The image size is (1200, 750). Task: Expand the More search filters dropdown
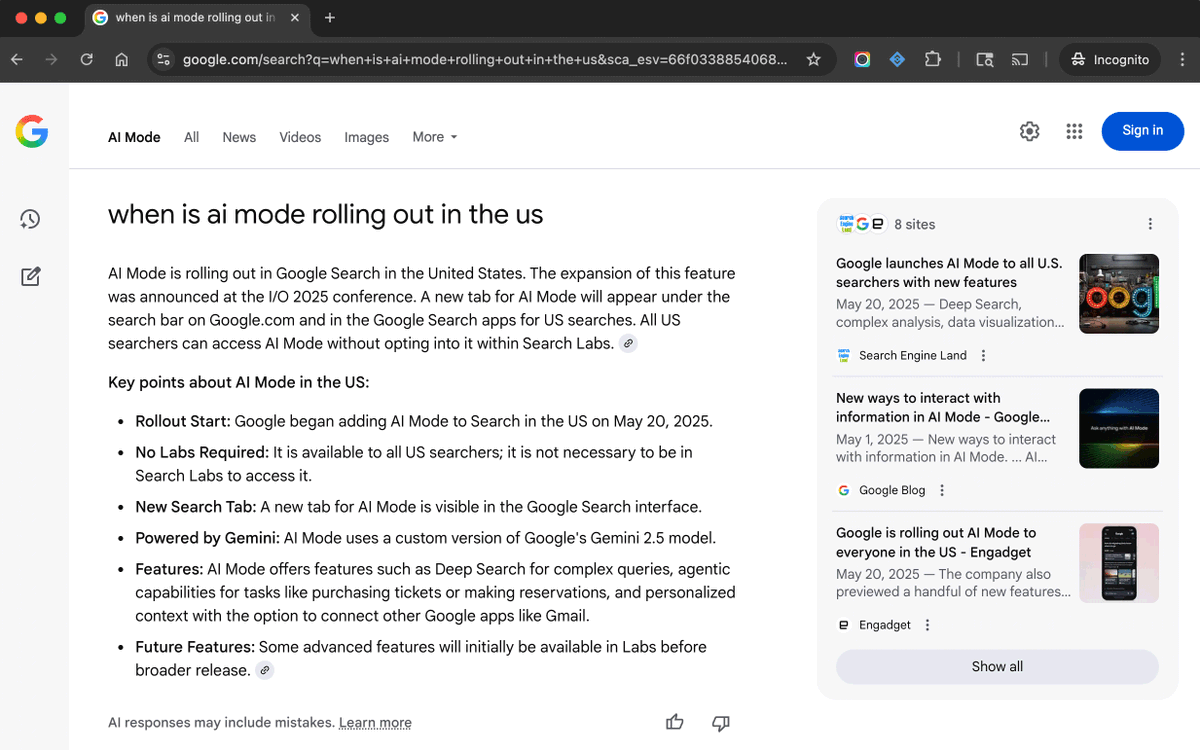(x=434, y=137)
